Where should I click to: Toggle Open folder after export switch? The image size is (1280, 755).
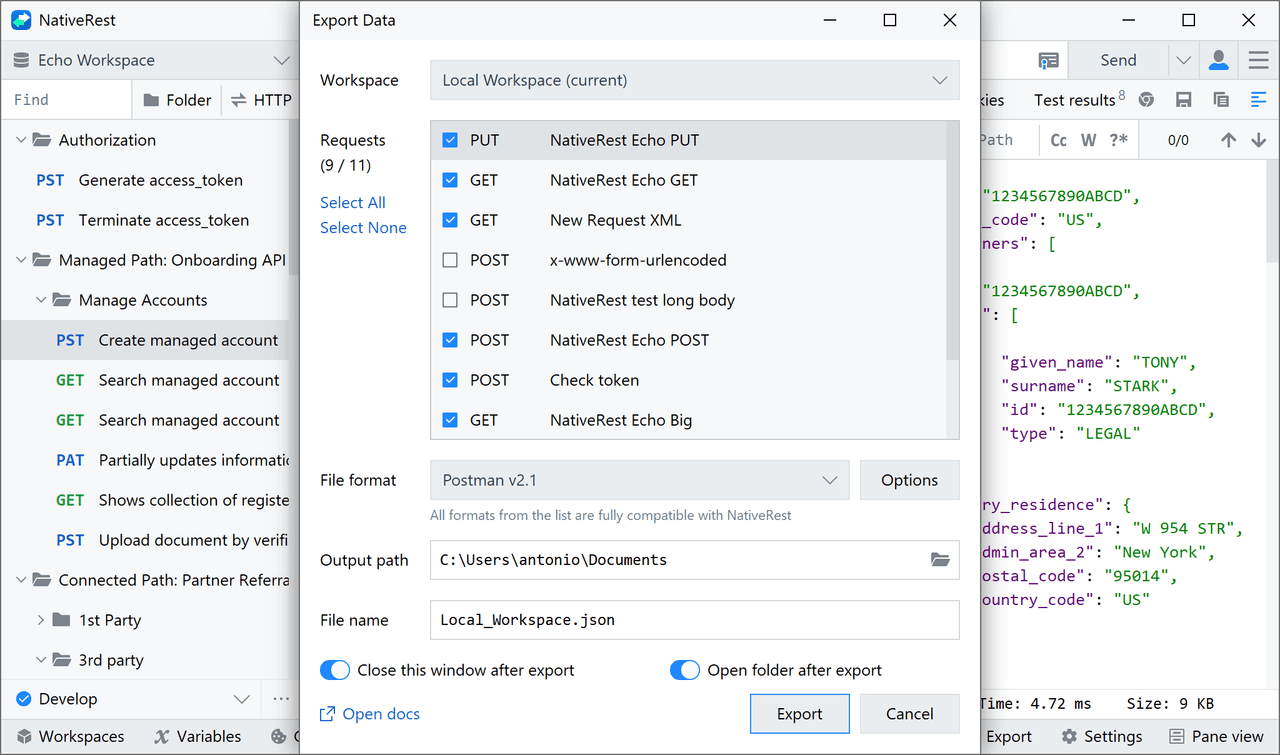point(685,670)
